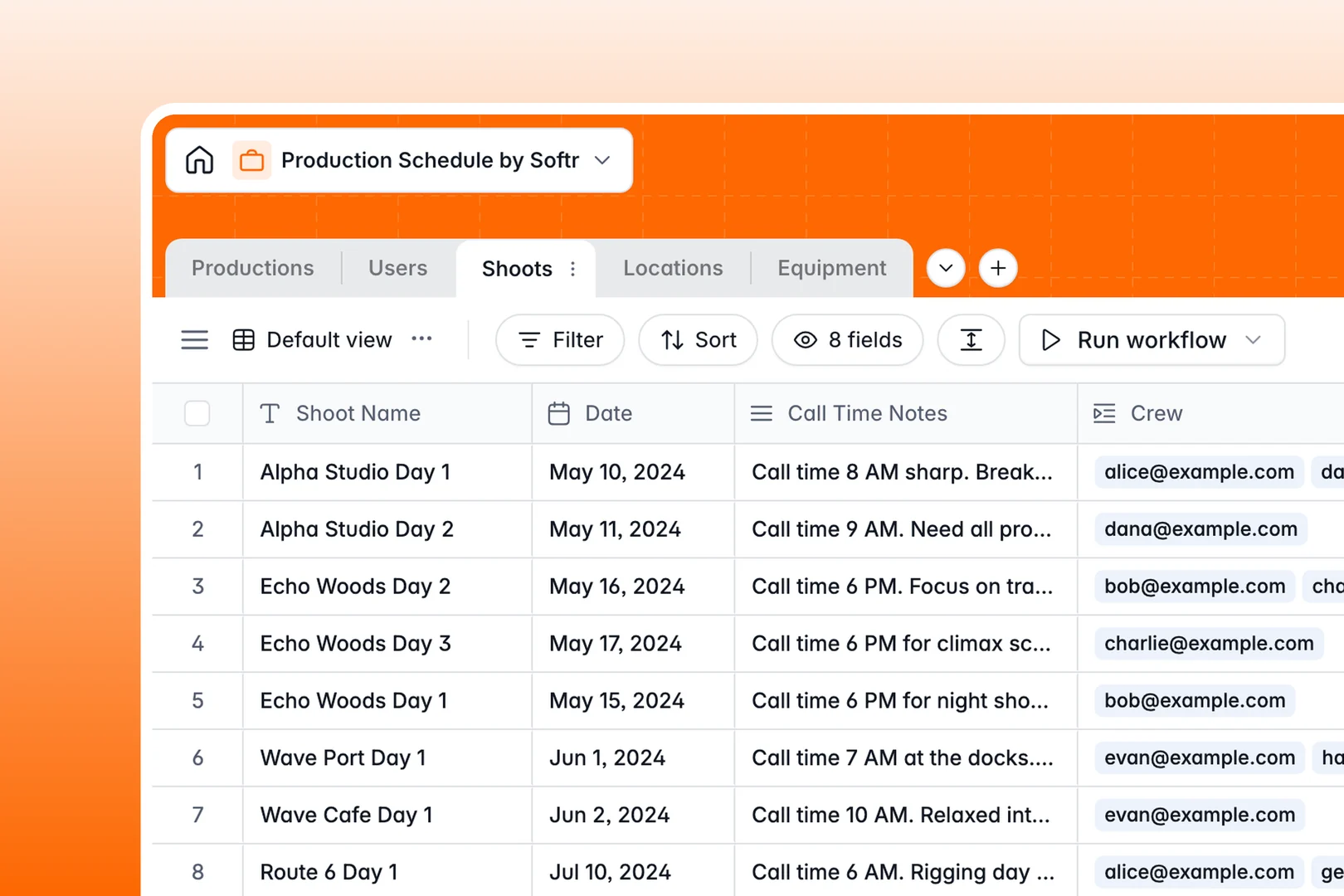Click the charlie@example.com crew tag

tap(1209, 644)
